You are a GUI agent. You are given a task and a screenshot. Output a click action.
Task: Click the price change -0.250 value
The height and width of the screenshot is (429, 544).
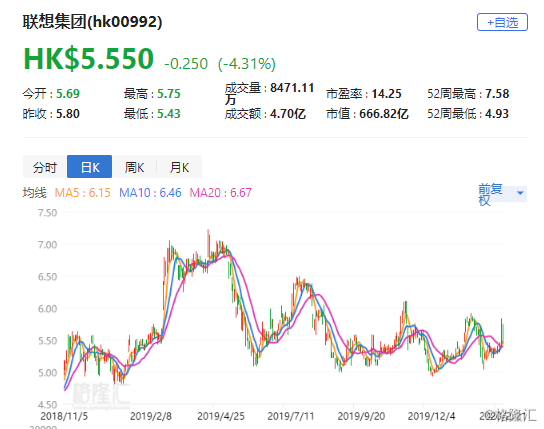click(186, 64)
